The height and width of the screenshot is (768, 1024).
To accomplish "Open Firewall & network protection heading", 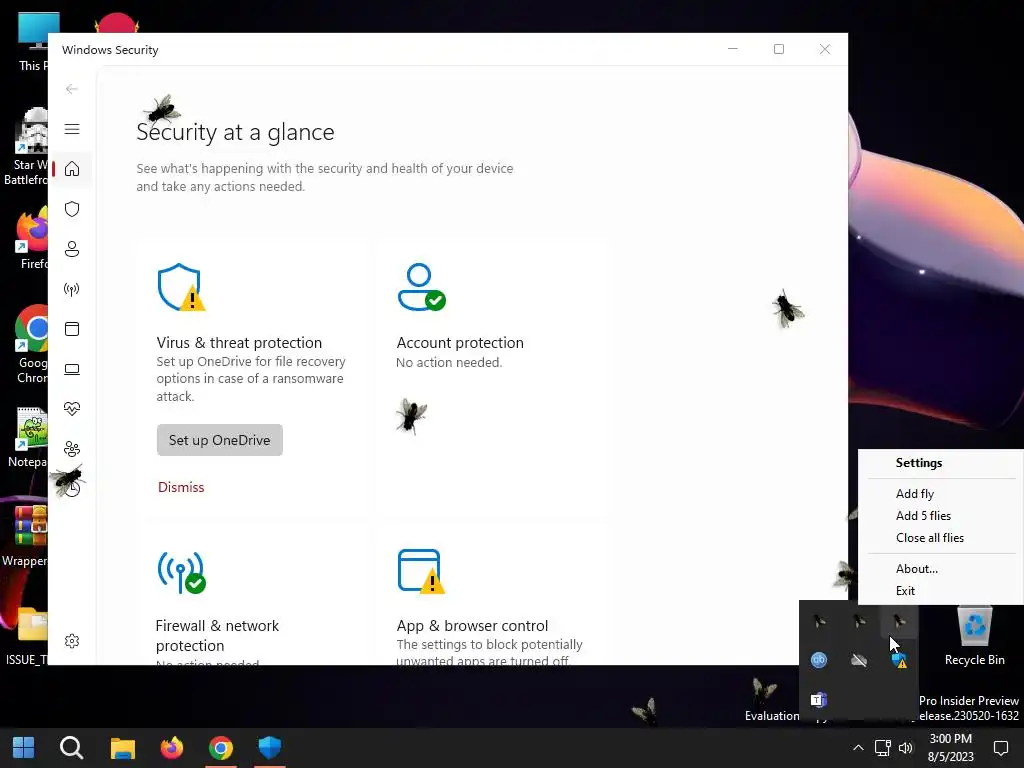I will (217, 635).
